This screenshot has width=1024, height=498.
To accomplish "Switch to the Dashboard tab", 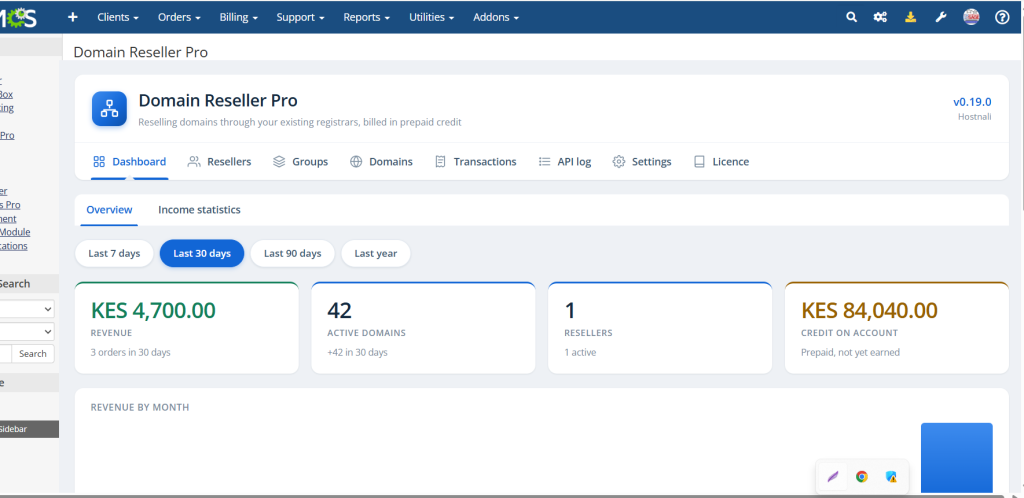I will (130, 161).
